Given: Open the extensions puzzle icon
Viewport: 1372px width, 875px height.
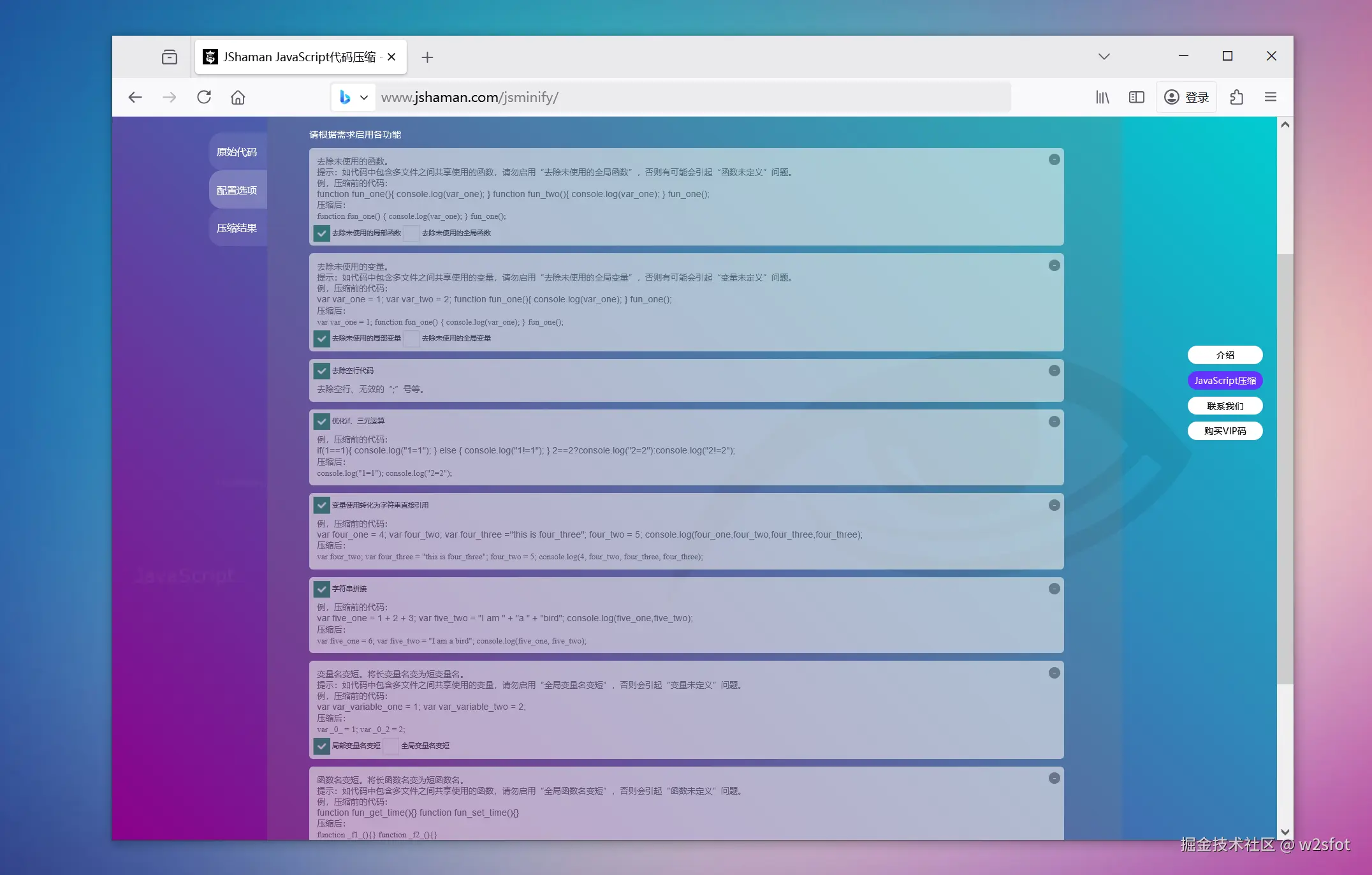Looking at the screenshot, I should click(x=1237, y=97).
